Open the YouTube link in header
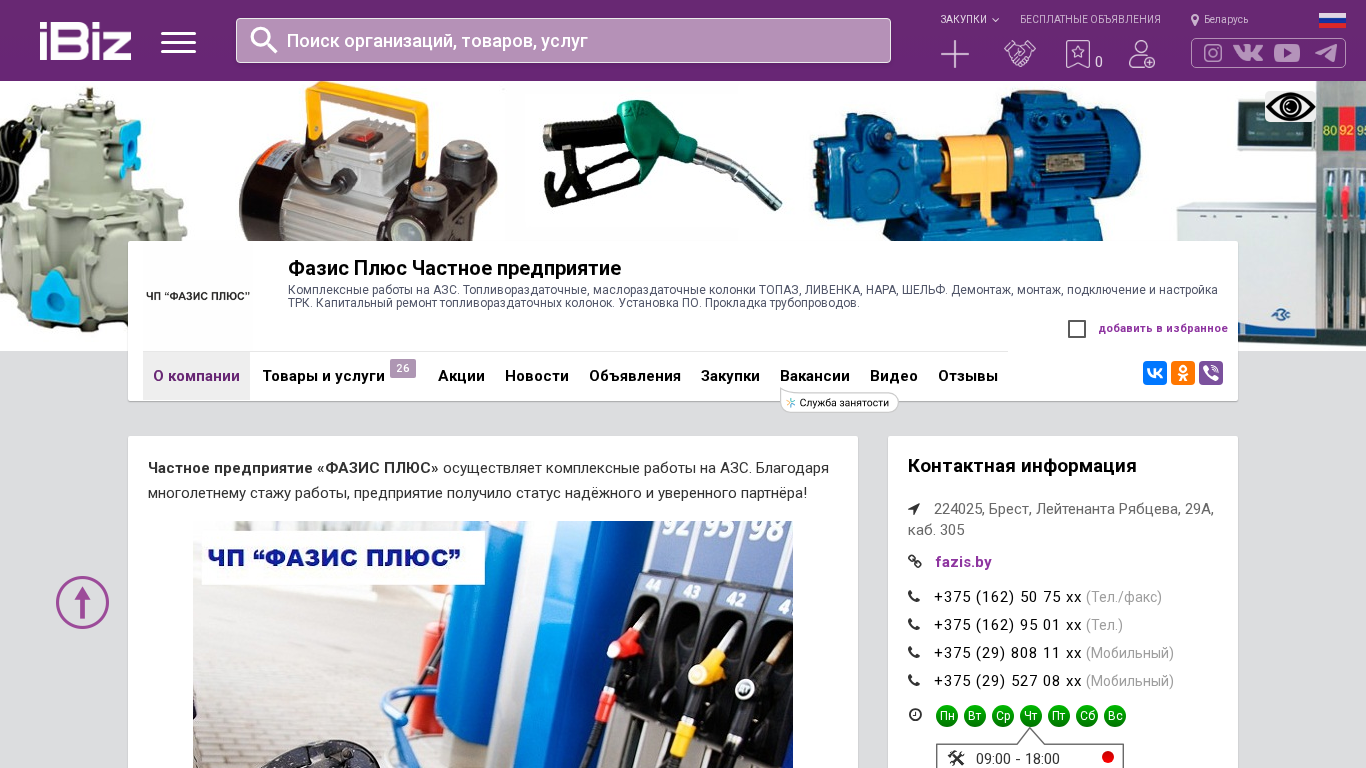 tap(1287, 53)
